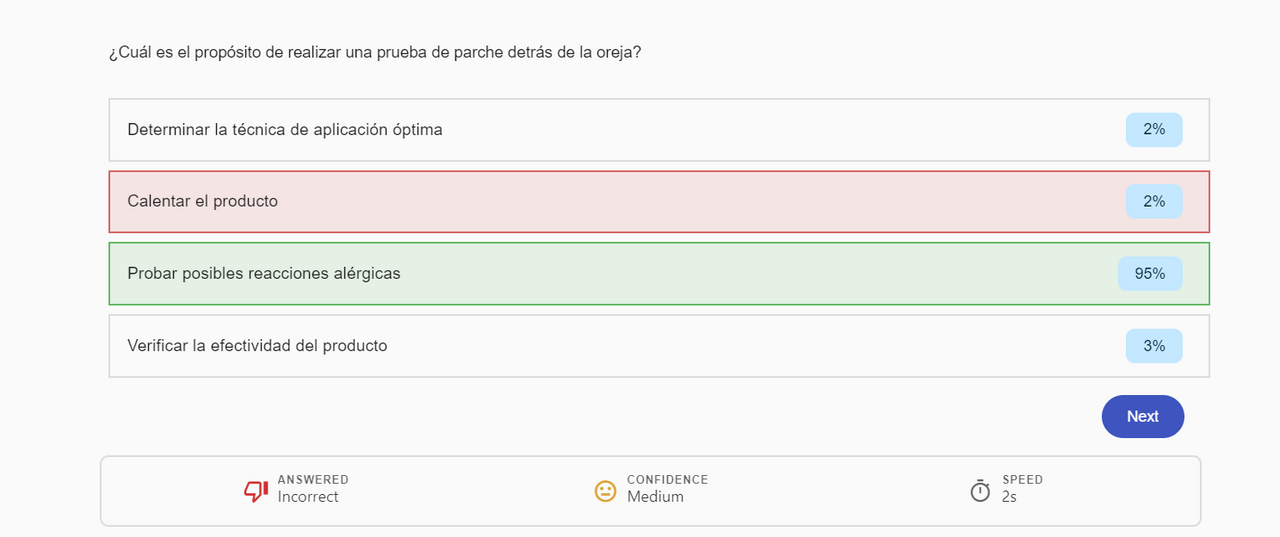Click the question text about "prueba de parche"
This screenshot has height=537, width=1280.
[374, 52]
